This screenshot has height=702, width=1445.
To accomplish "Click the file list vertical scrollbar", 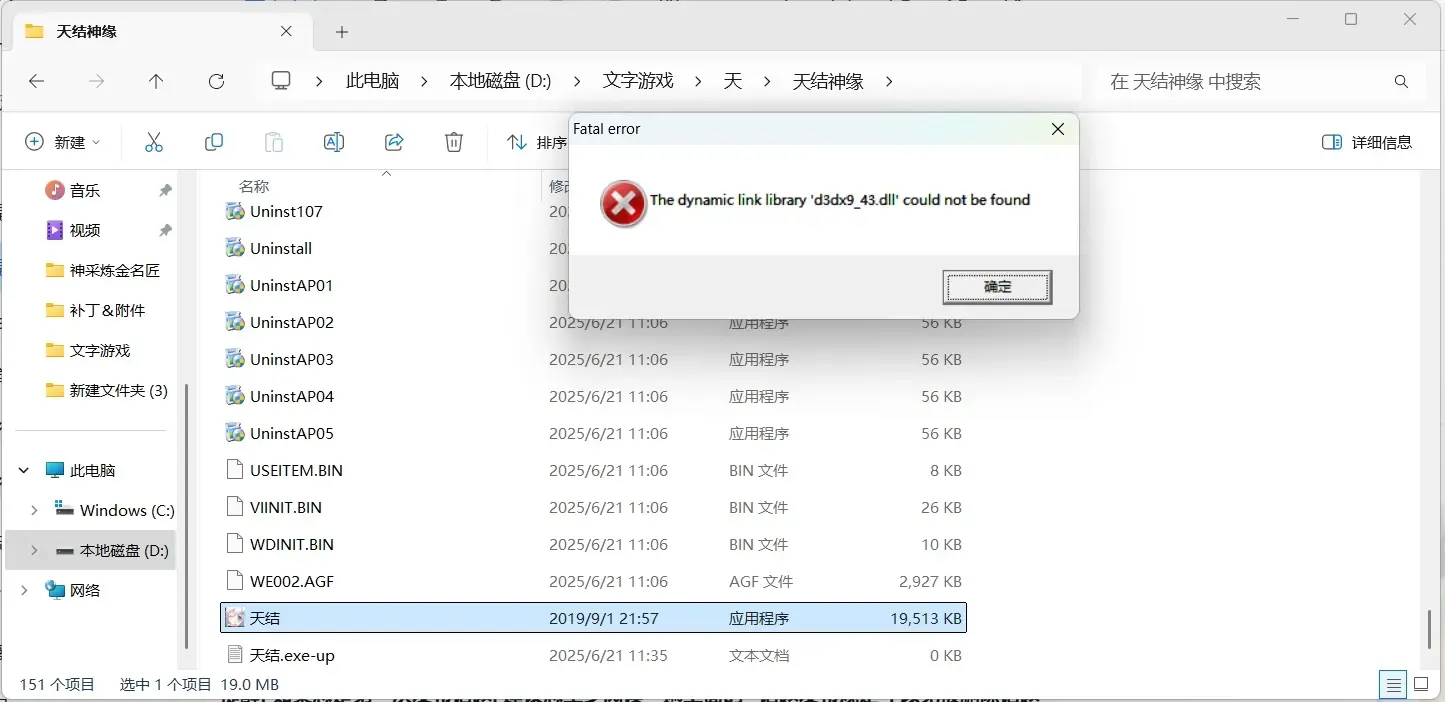I will (x=1429, y=631).
